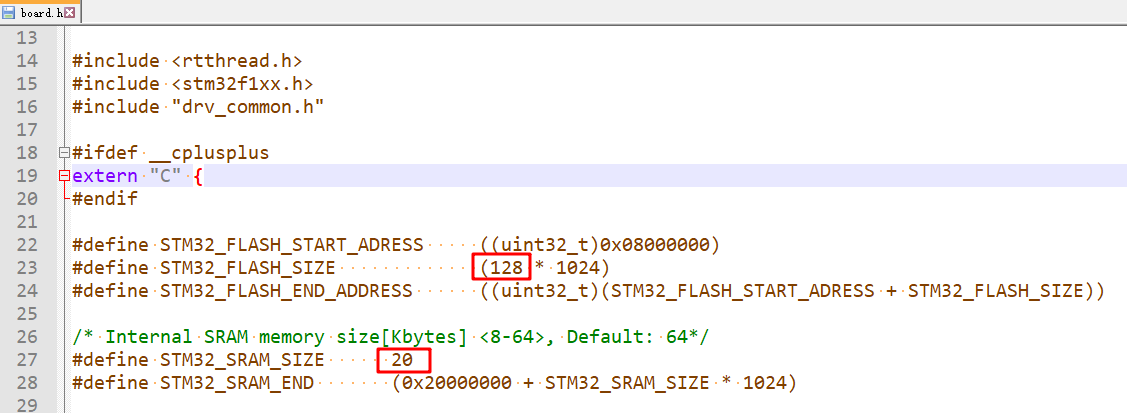Click the STM32_FLASH_END_ADDRESS macro name
Viewport: 1127px width, 413px height.
pyautogui.click(x=287, y=291)
